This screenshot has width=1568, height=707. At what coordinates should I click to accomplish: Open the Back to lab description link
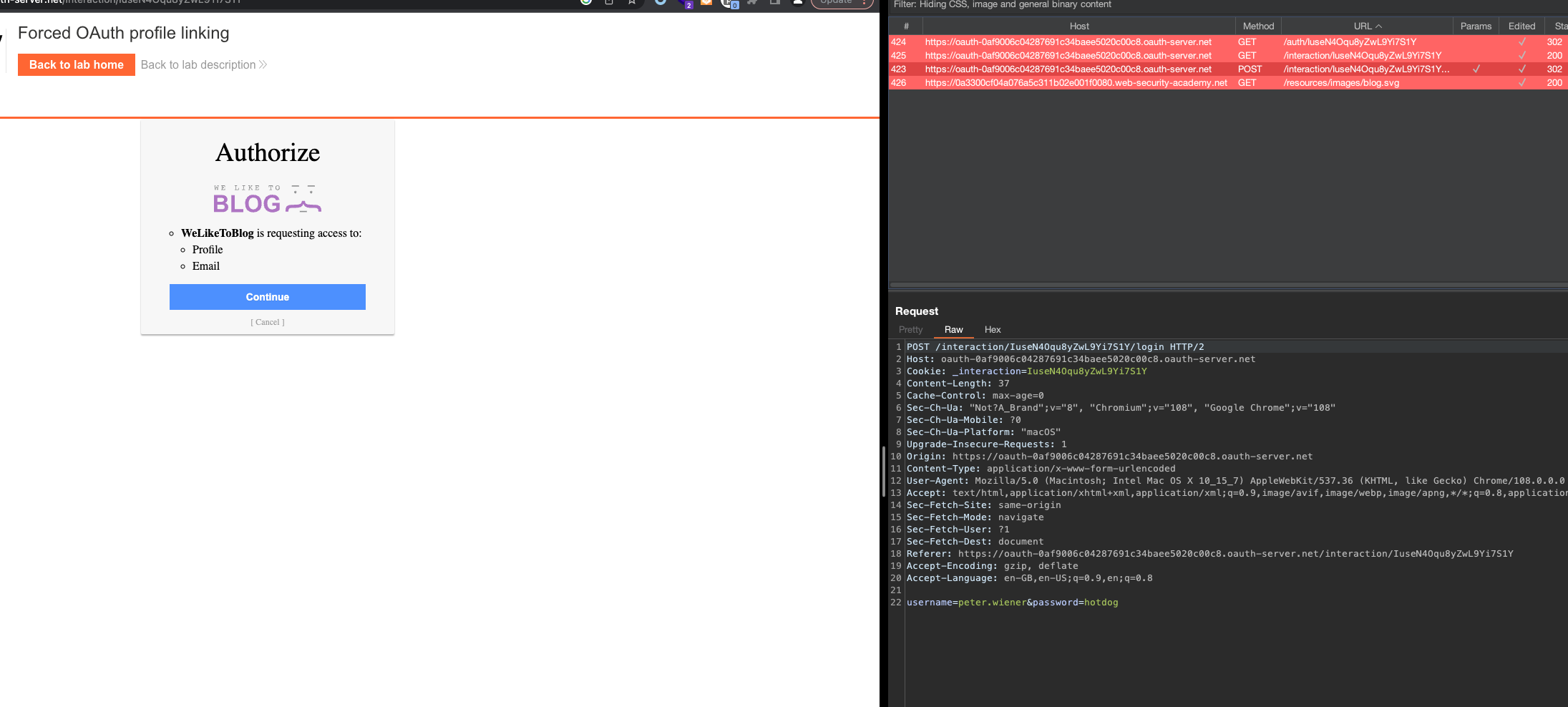coord(203,64)
